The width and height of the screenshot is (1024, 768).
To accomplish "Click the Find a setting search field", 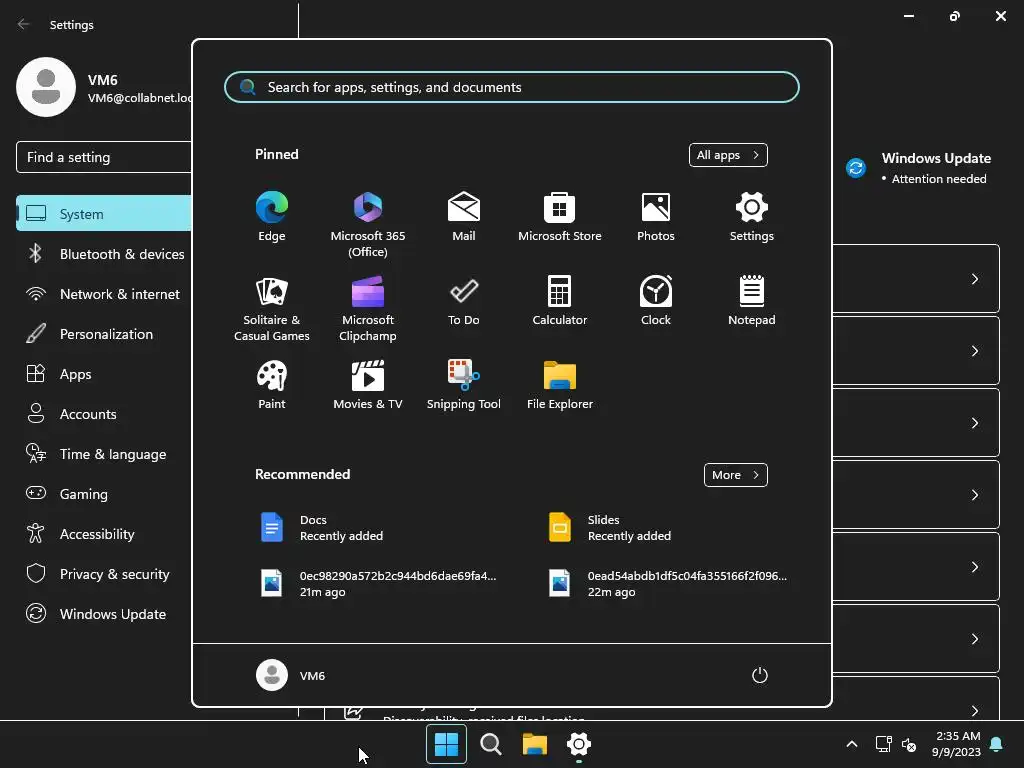I will pyautogui.click(x=104, y=157).
